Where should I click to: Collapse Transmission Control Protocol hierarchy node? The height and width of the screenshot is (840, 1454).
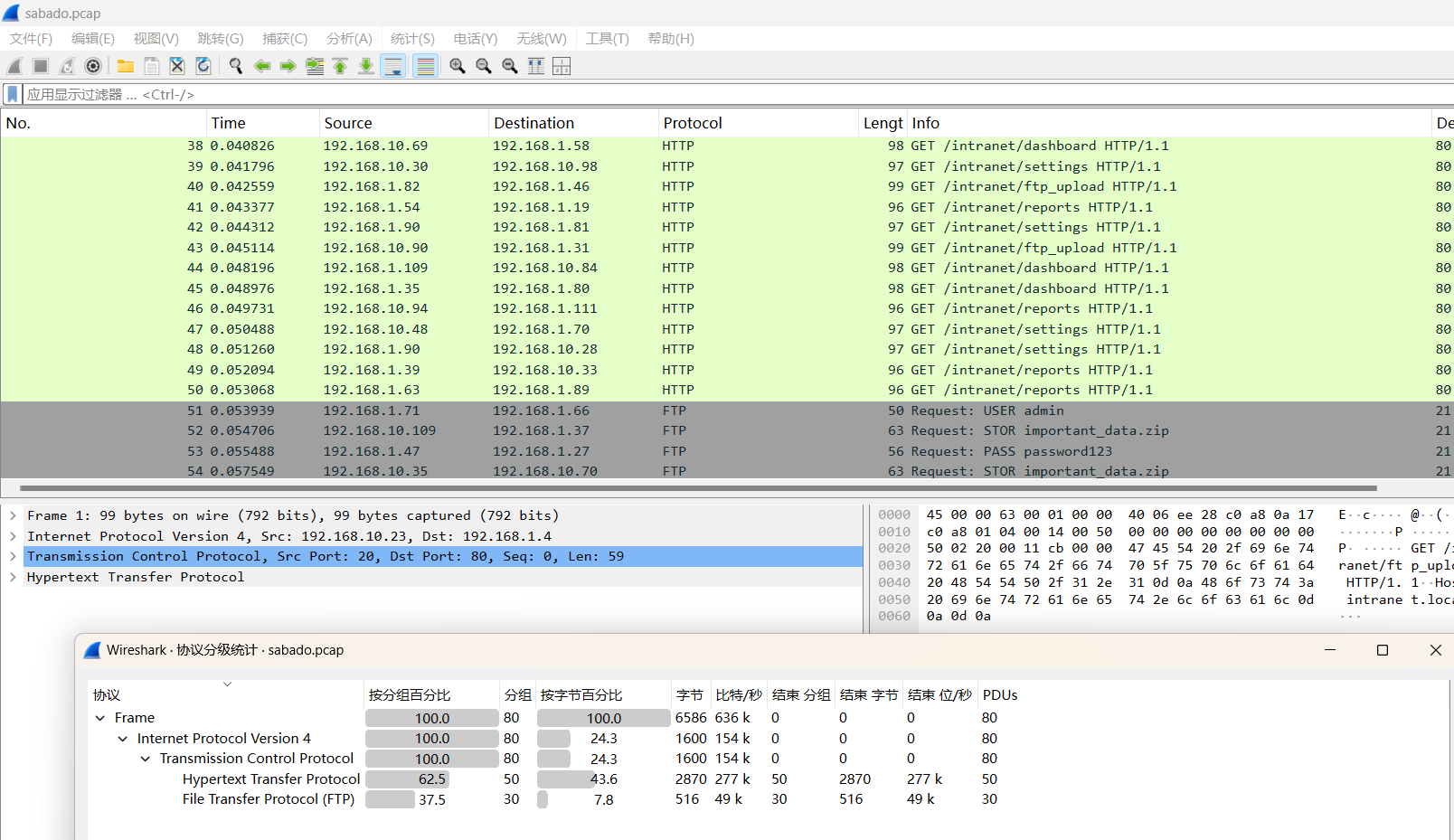(x=146, y=759)
